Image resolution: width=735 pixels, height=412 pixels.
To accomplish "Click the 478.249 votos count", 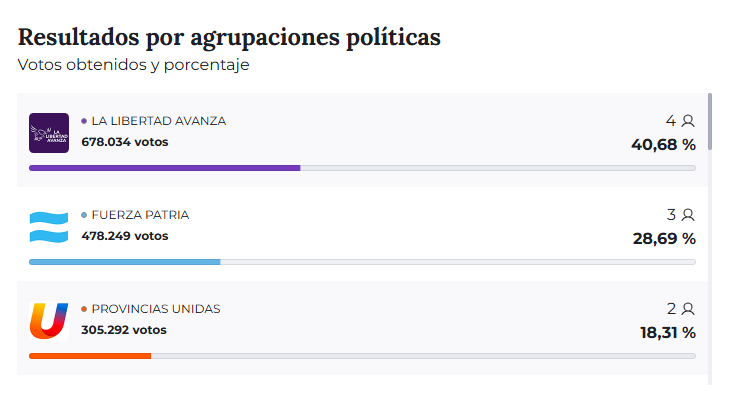I will click(125, 236).
